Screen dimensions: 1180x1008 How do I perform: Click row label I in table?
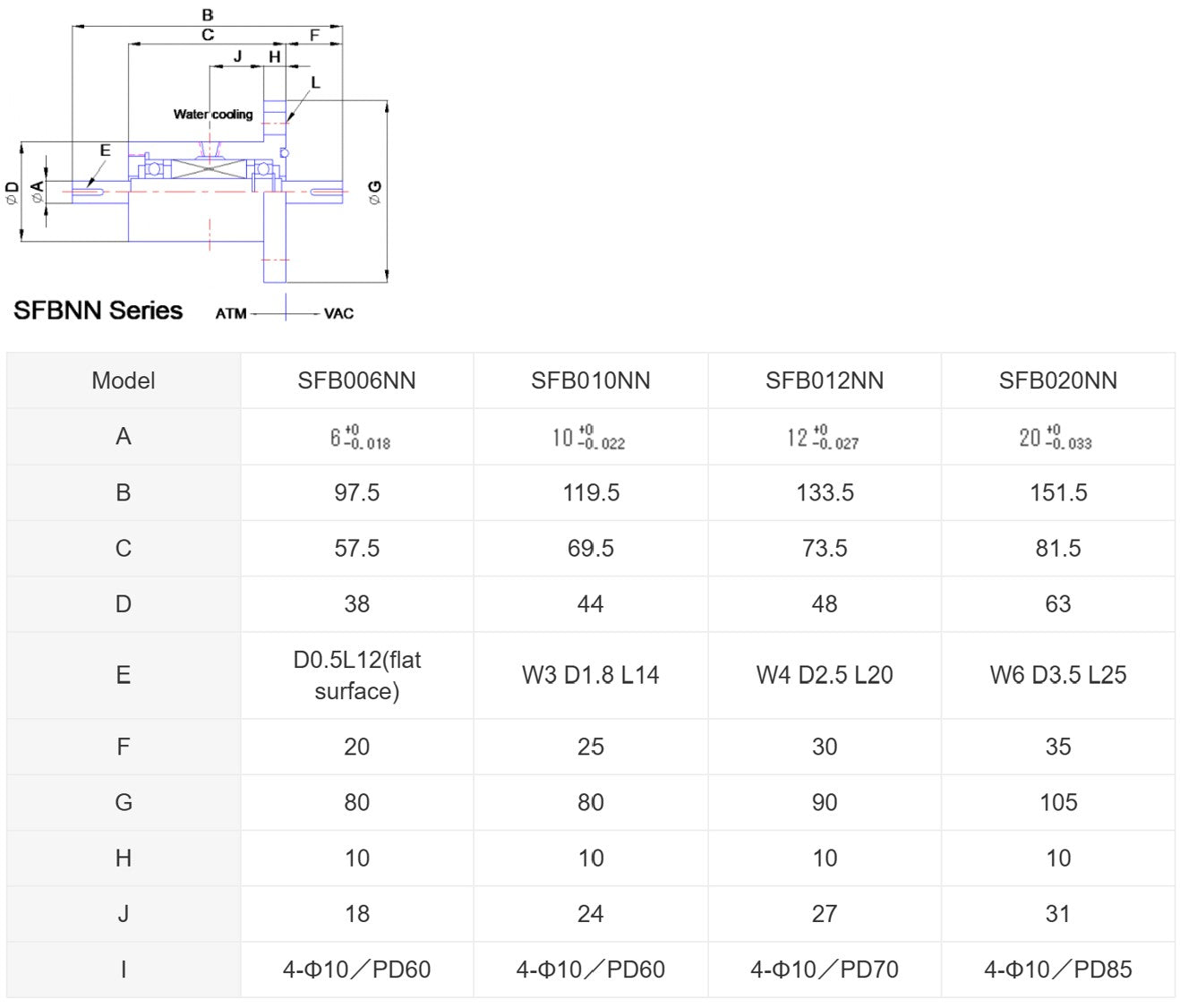tap(124, 970)
